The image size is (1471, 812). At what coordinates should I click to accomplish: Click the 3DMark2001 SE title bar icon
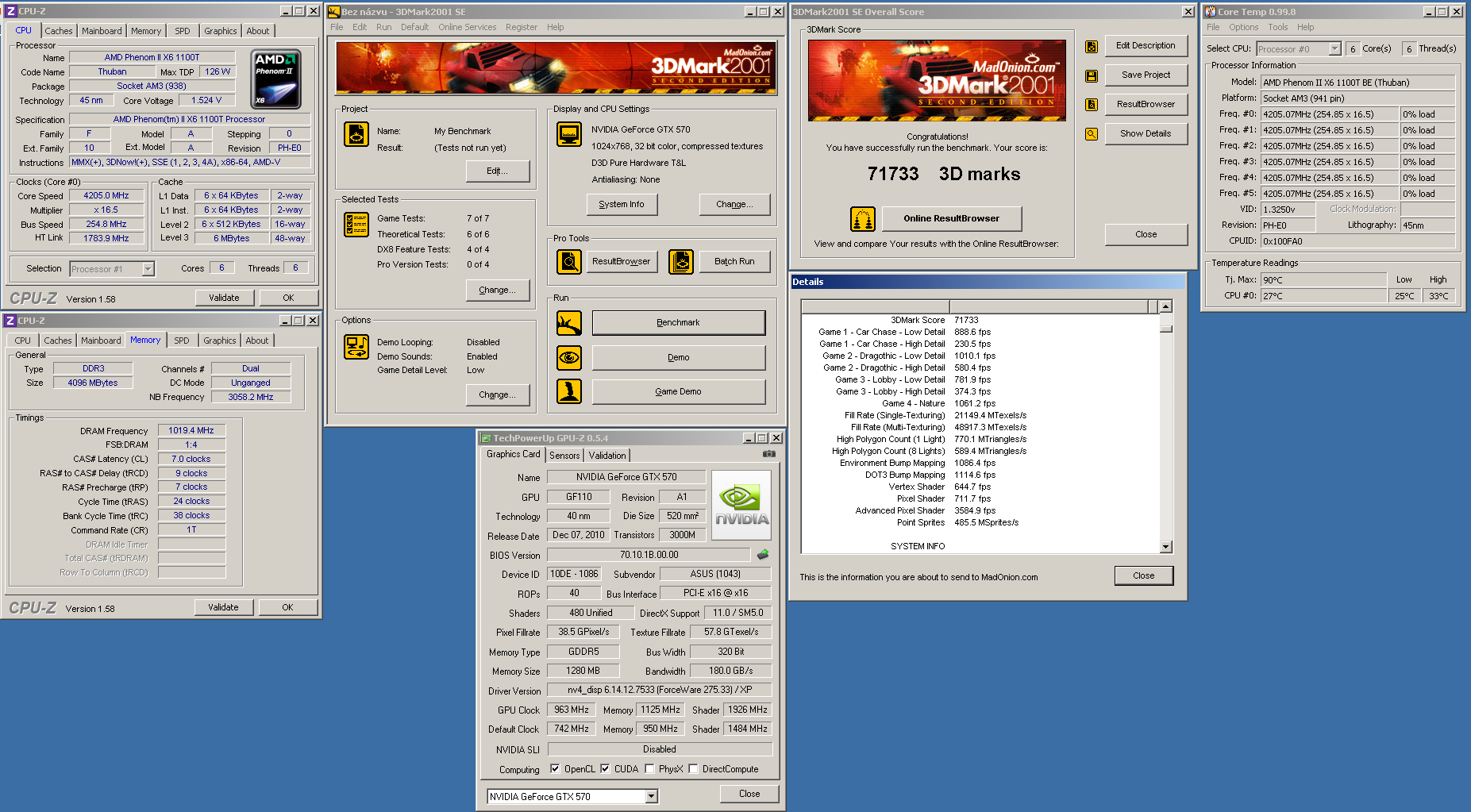click(x=335, y=12)
